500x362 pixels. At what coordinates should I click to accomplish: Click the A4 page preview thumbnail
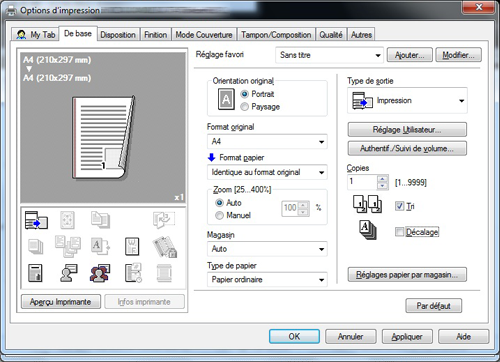103,137
